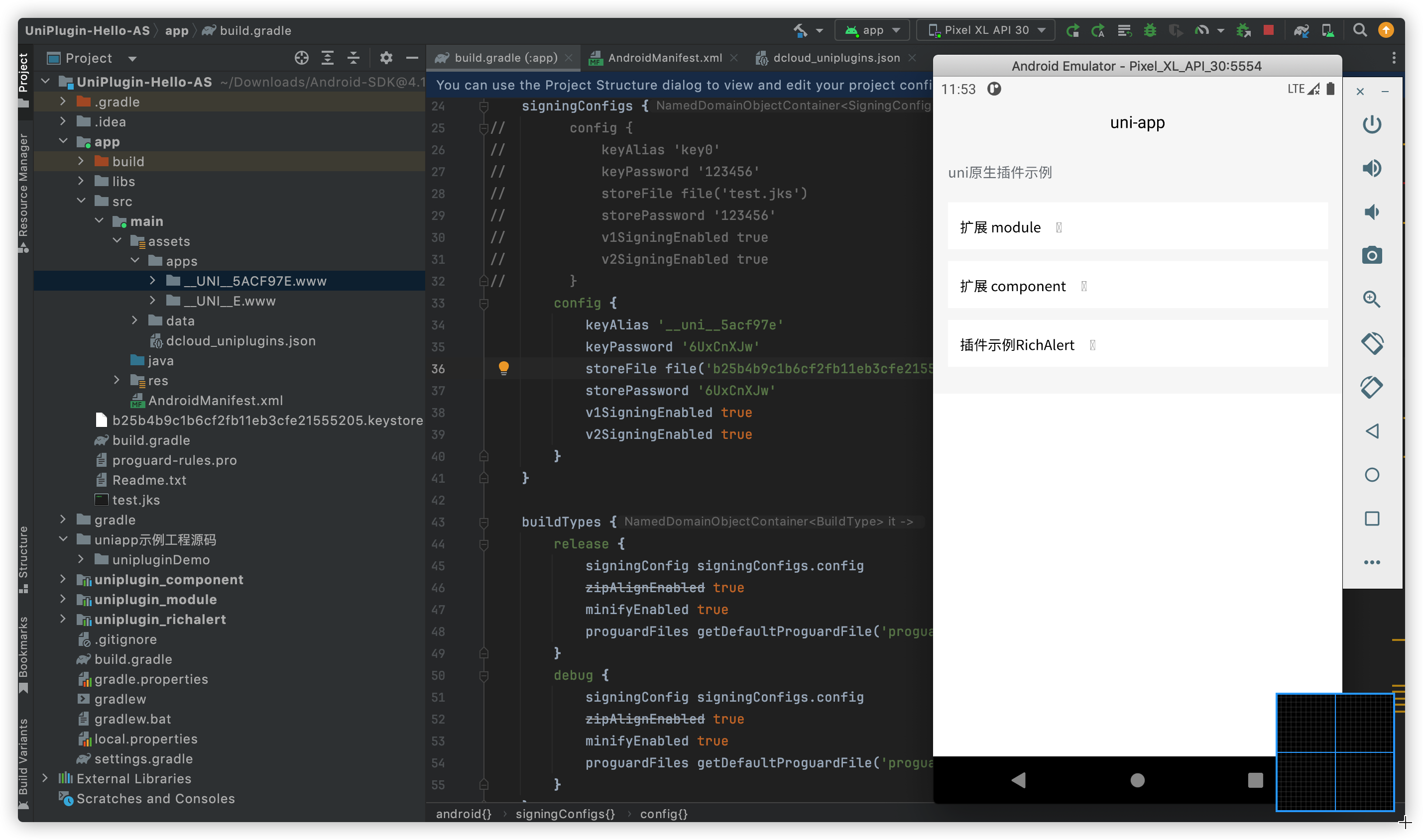Expand the uniplugin_component module
Viewport: 1423px width, 840px height.
tap(63, 580)
